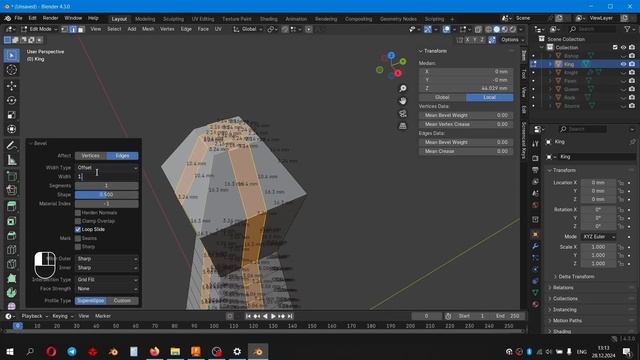Open Firefox from the taskbar
640x360 pixels.
click(x=154, y=351)
